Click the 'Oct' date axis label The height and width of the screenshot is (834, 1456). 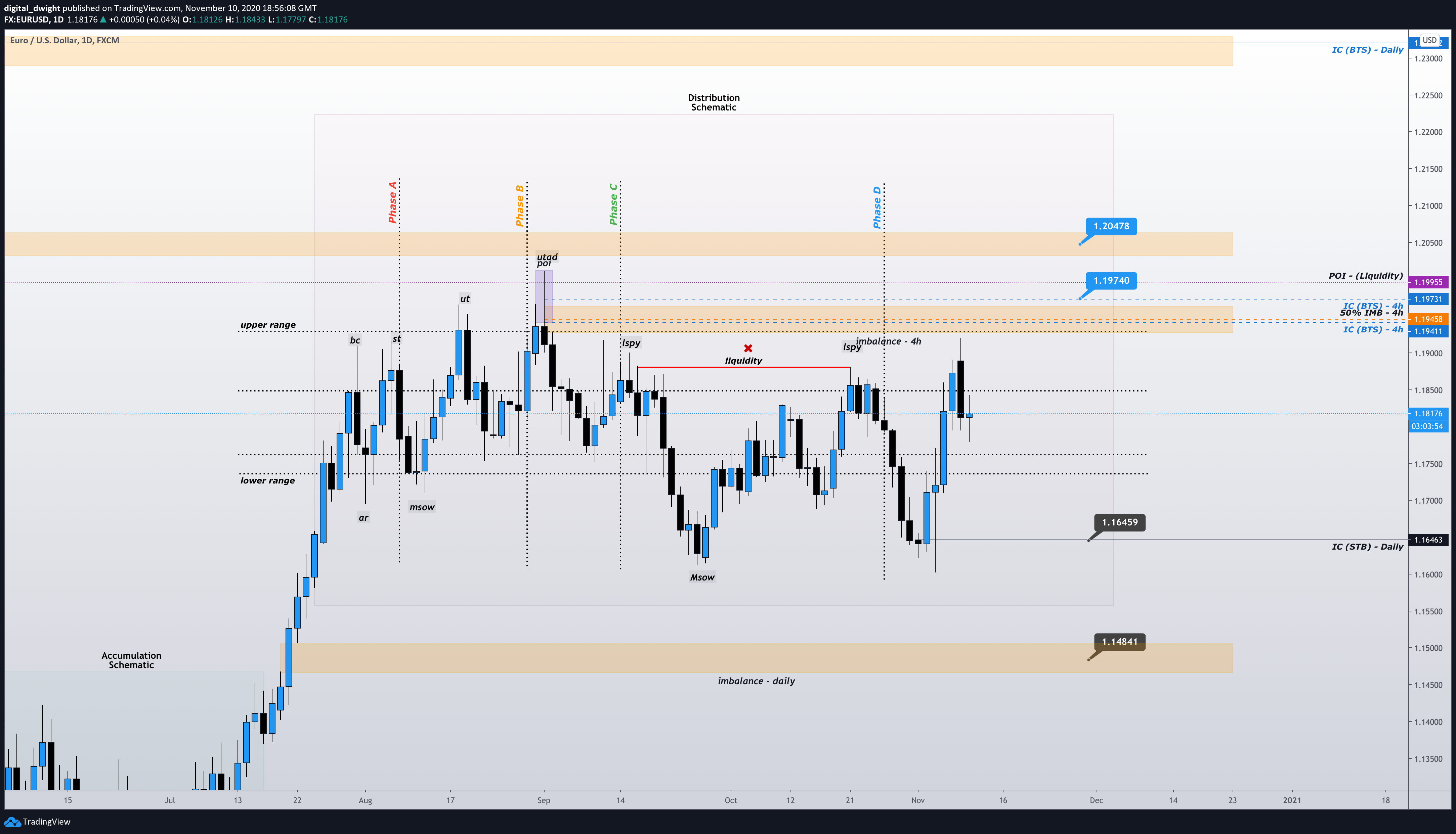[731, 800]
